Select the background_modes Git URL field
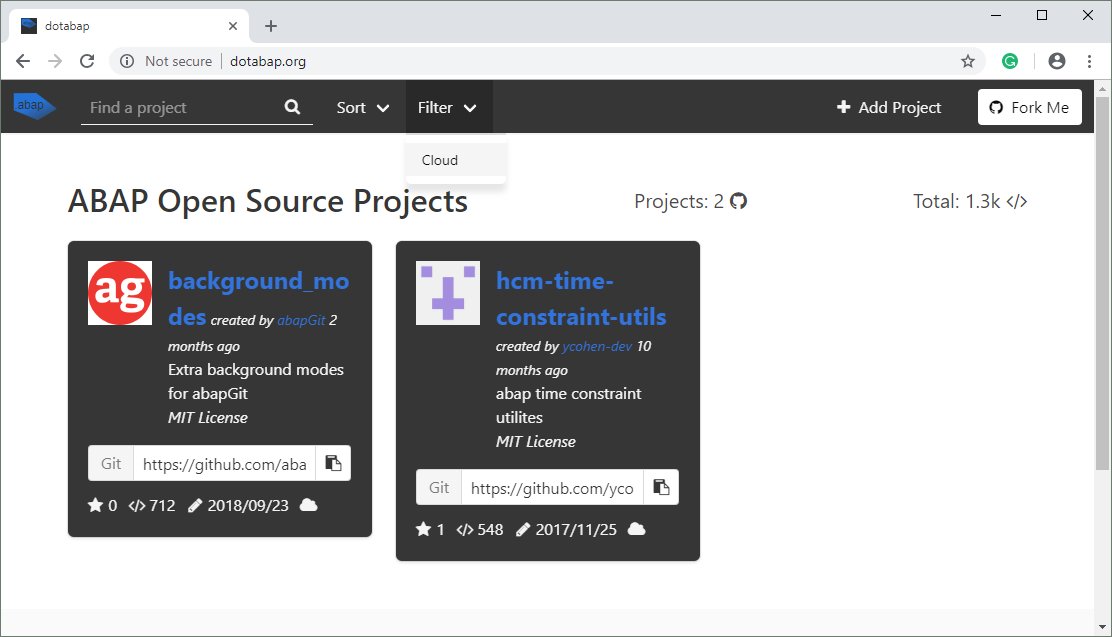Image resolution: width=1112 pixels, height=637 pixels. (225, 464)
